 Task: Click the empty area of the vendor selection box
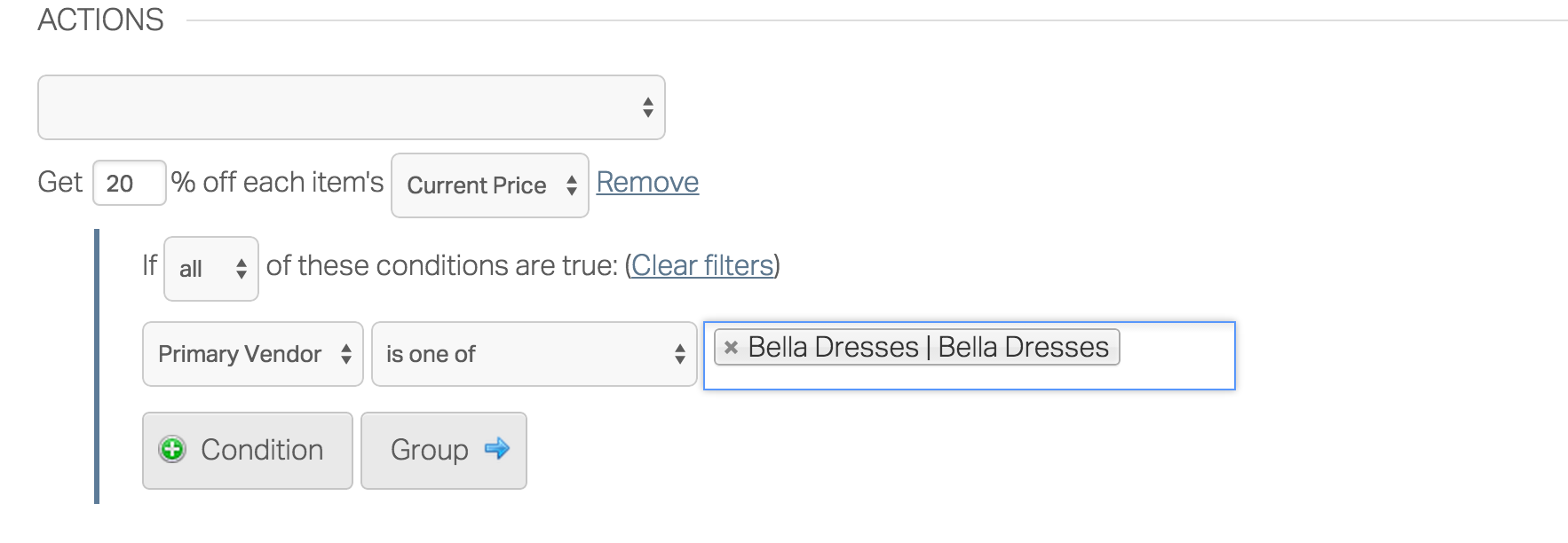click(1176, 356)
